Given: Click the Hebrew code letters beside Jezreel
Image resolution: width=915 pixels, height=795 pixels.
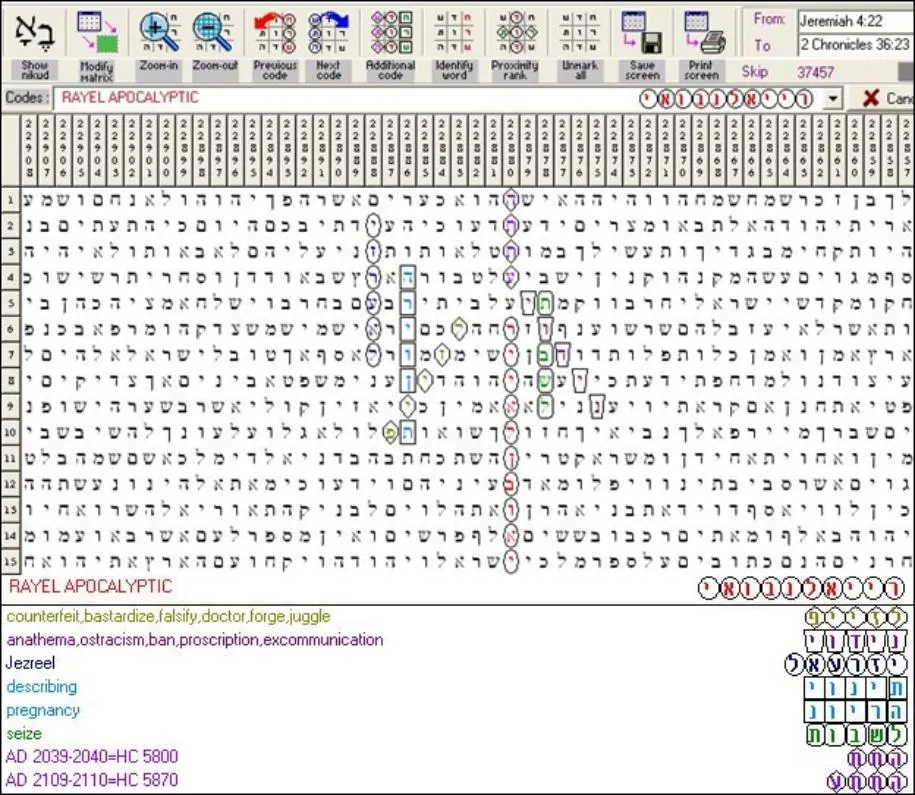Looking at the screenshot, I should coord(846,664).
